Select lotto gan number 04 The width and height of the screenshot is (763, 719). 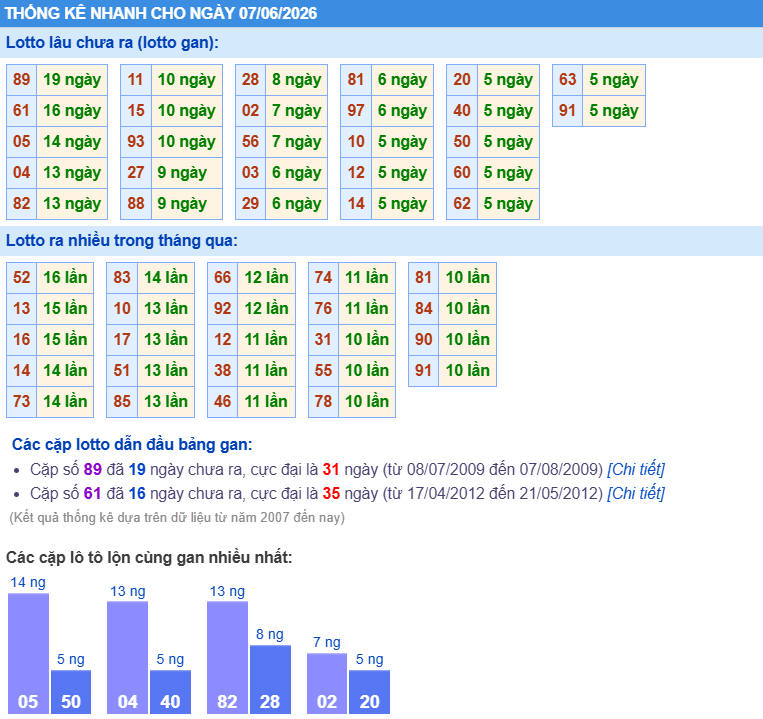(x=22, y=173)
